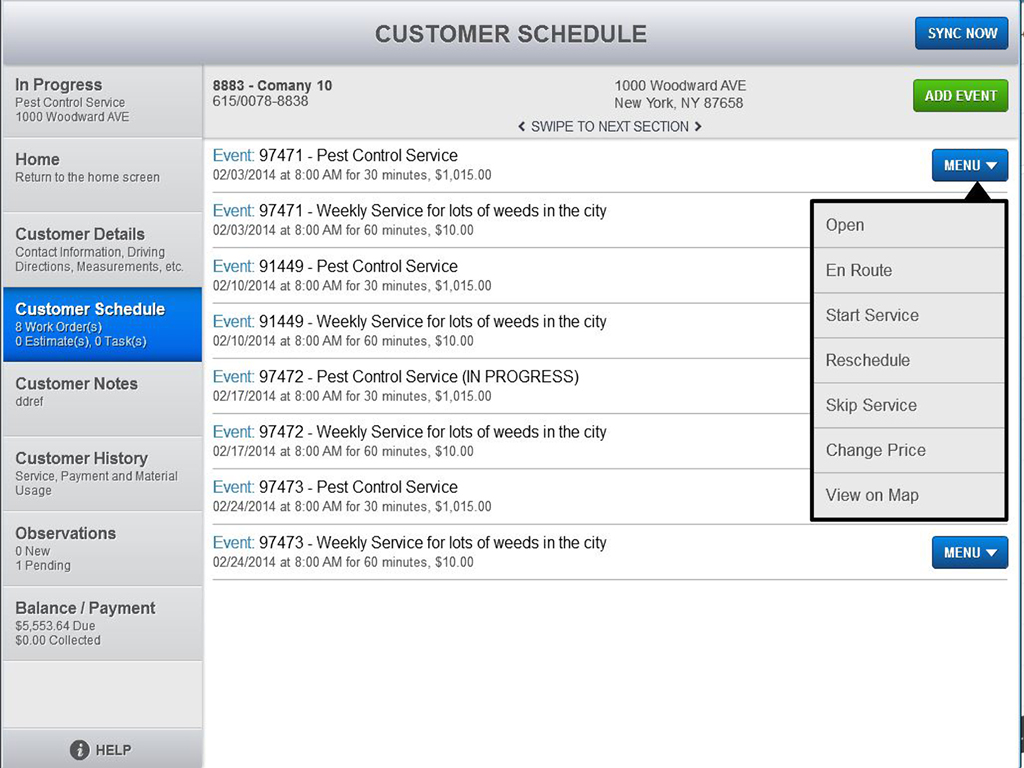The image size is (1024, 768).
Task: Open Customer Notes in the sidebar
Action: pos(102,399)
